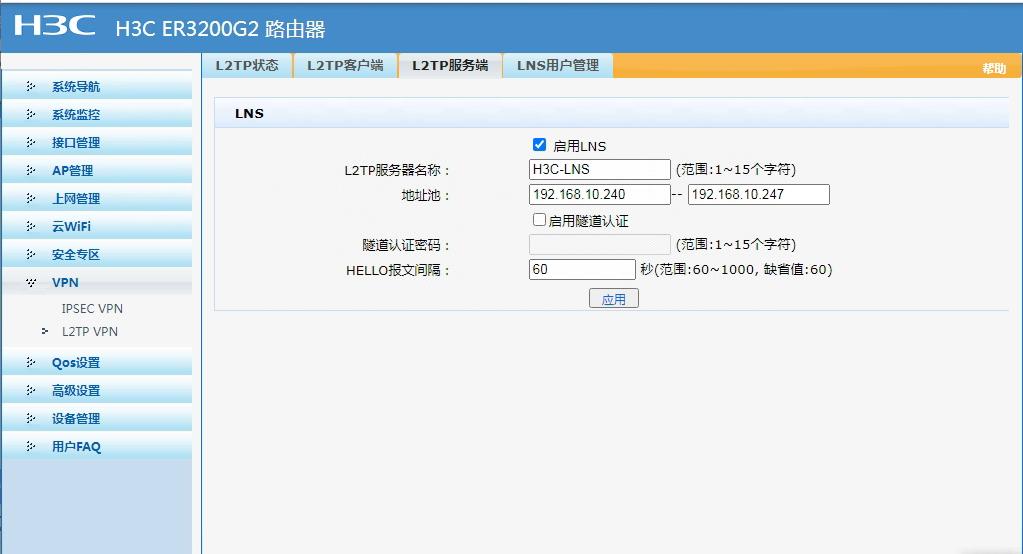The image size is (1023, 554).
Task: Click the address pool start field 192.168.10.240
Action: [x=600, y=194]
